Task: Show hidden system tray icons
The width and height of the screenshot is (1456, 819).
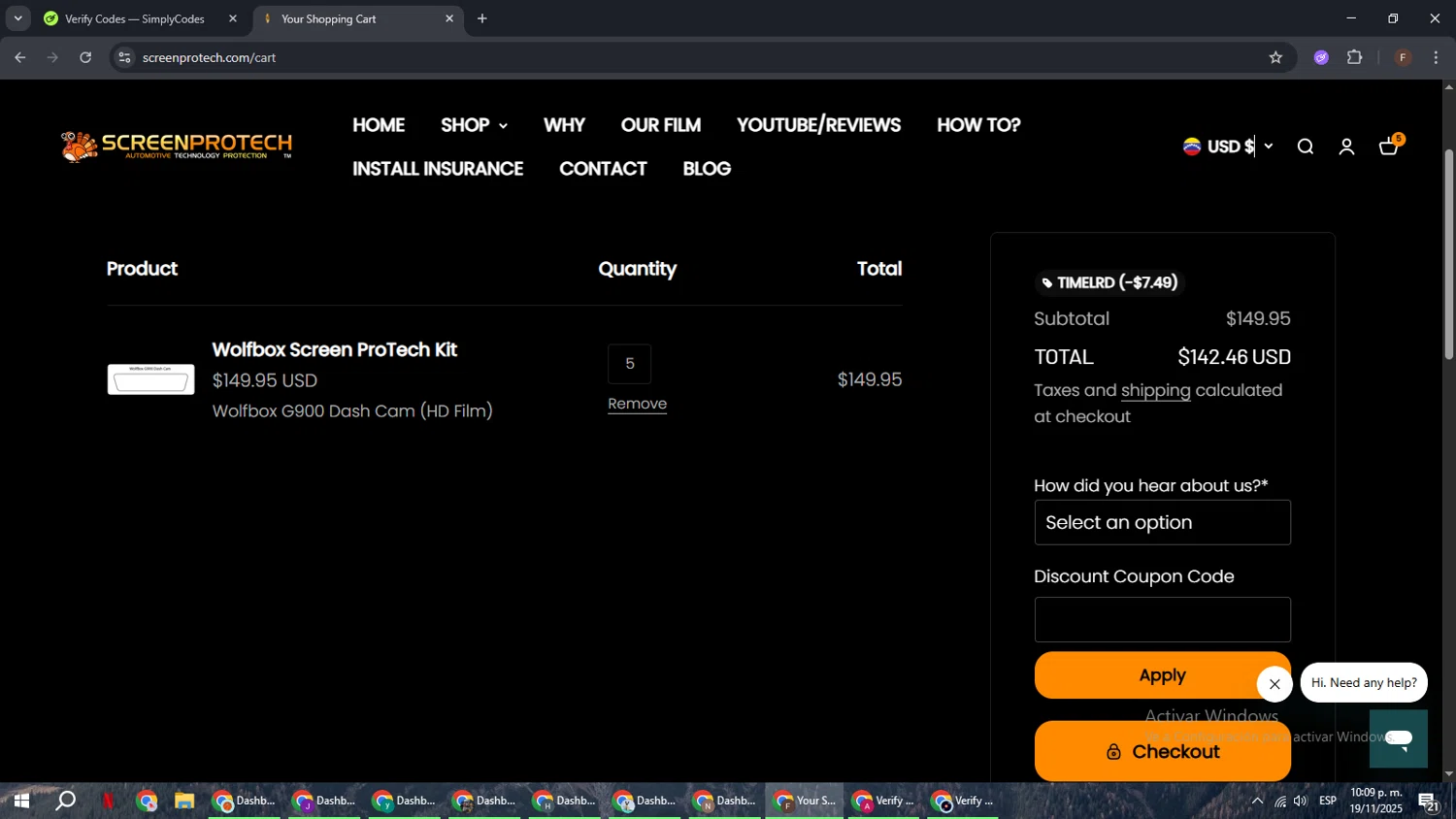Action: (1257, 802)
